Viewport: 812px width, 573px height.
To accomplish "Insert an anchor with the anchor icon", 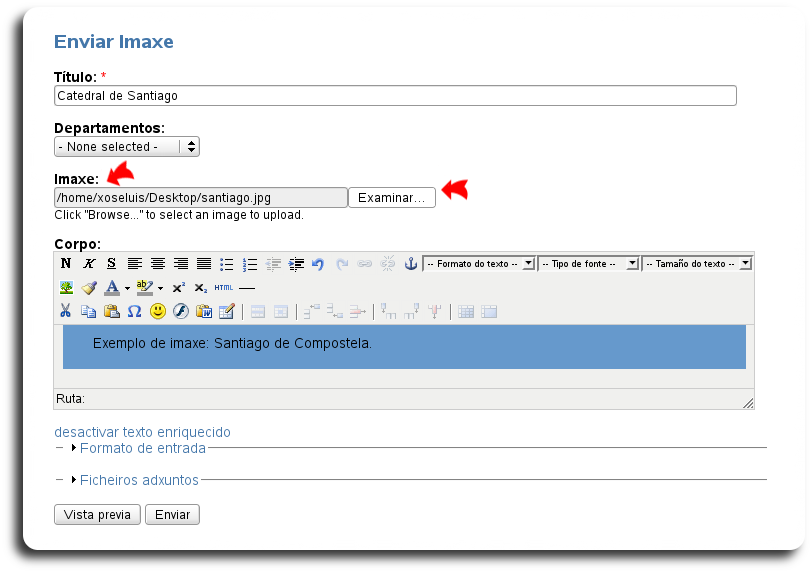I will pyautogui.click(x=409, y=264).
